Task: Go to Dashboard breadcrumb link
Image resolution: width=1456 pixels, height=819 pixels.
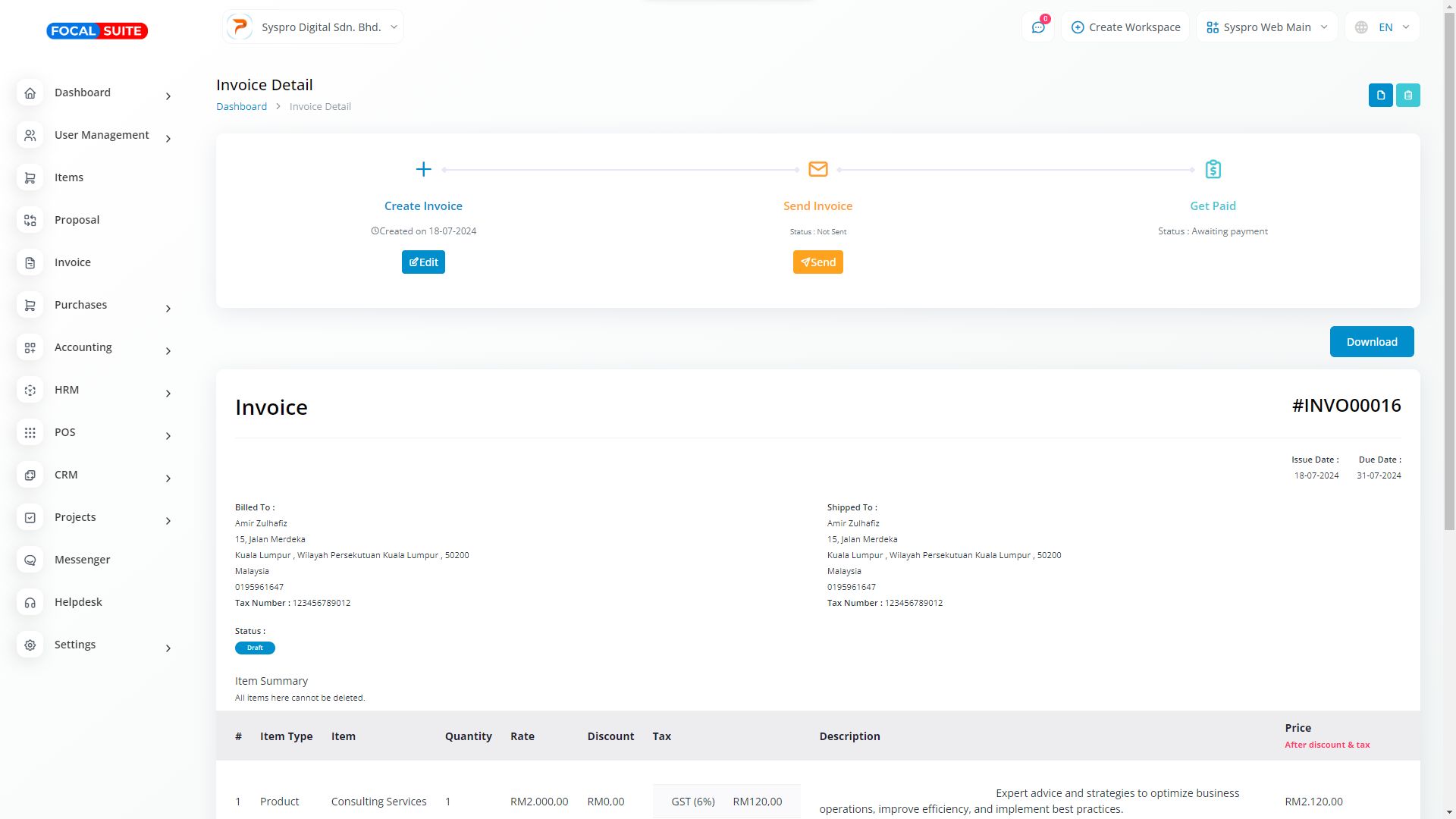Action: 241,107
